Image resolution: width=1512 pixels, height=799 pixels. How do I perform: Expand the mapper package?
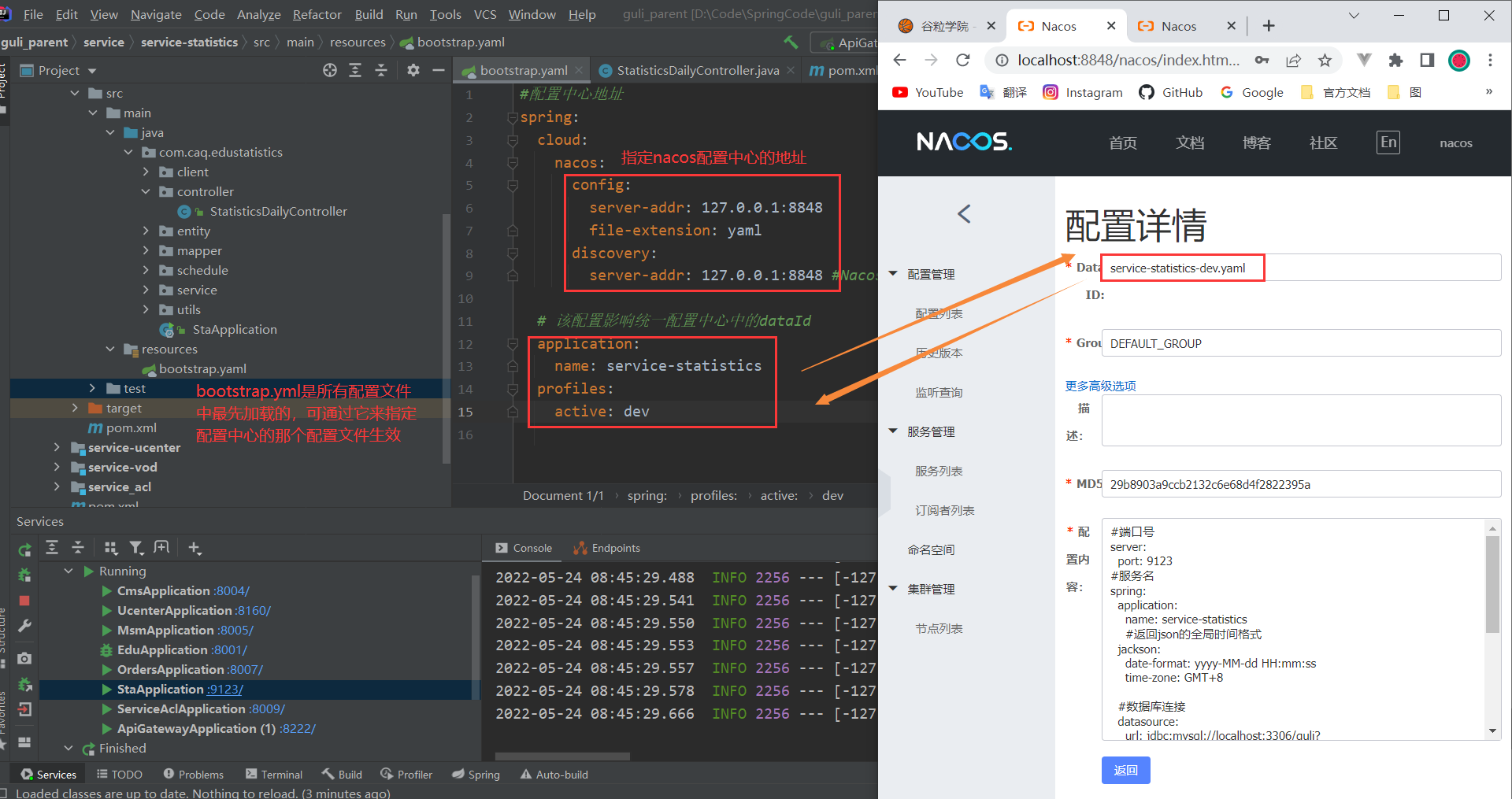point(146,250)
